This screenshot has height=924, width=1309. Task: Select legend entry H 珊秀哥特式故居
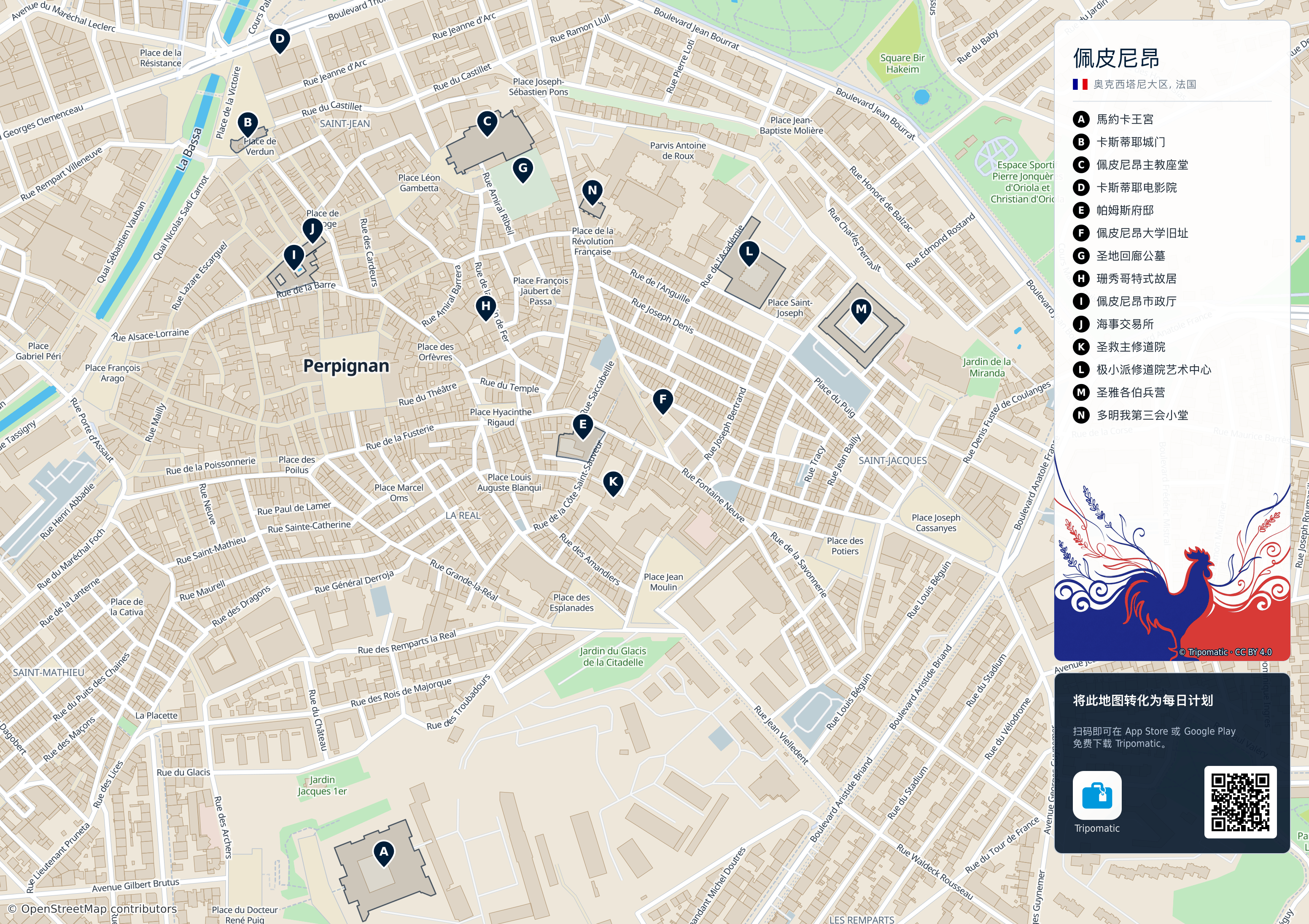tap(1125, 279)
